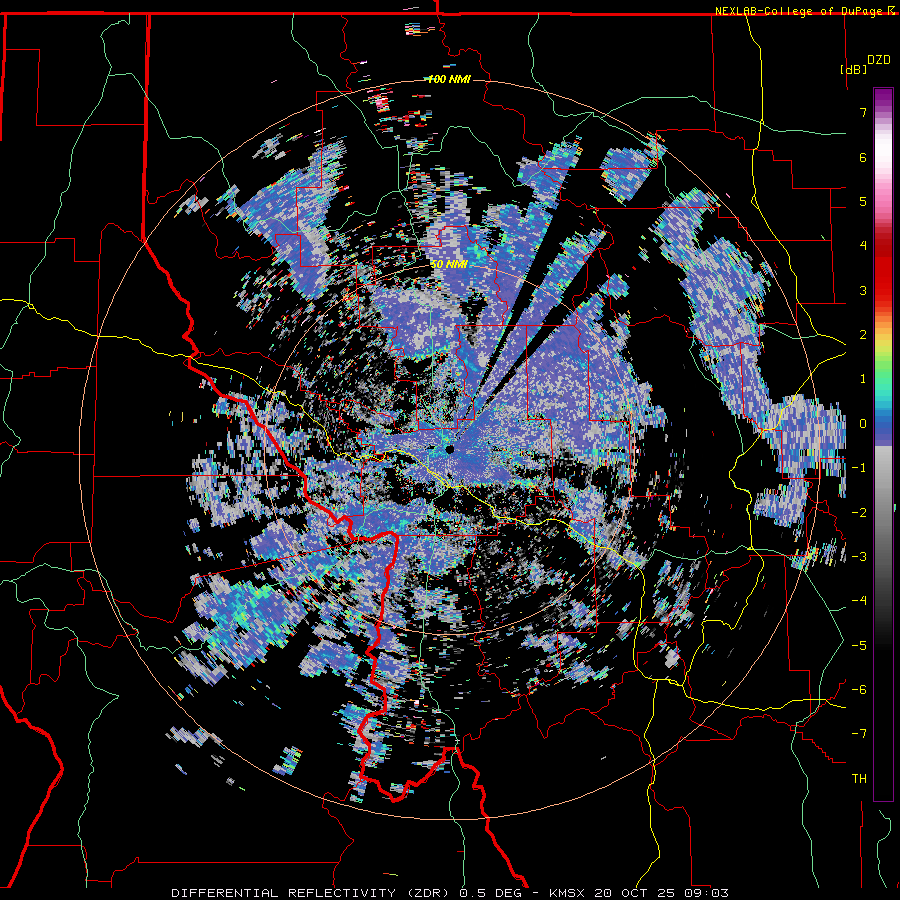Click the black radar site dot at center
The height and width of the screenshot is (900, 900).
point(449,449)
